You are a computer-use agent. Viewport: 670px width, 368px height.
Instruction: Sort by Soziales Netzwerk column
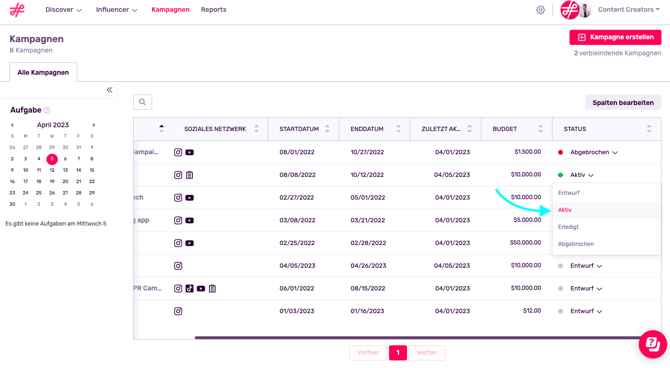coord(256,129)
